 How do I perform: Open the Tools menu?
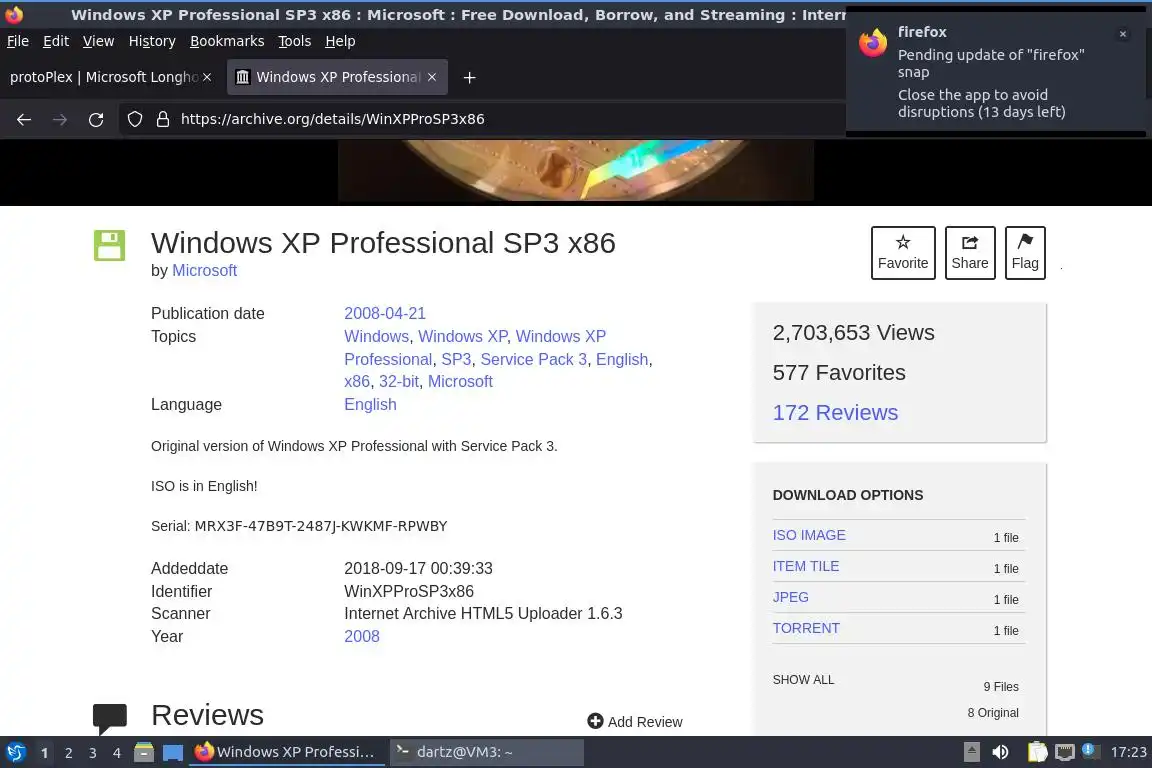295,41
